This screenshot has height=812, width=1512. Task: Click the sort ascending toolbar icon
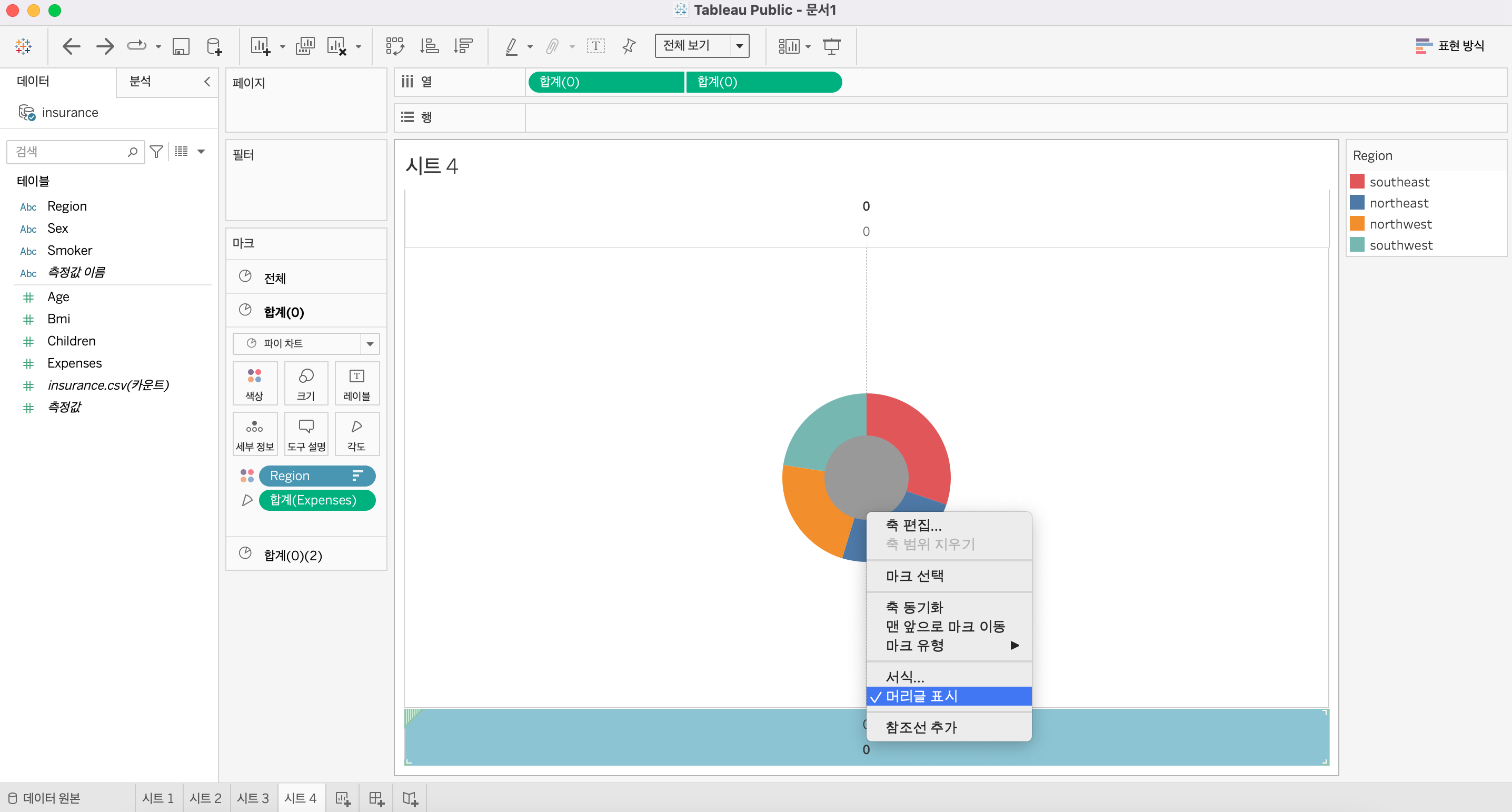click(429, 46)
